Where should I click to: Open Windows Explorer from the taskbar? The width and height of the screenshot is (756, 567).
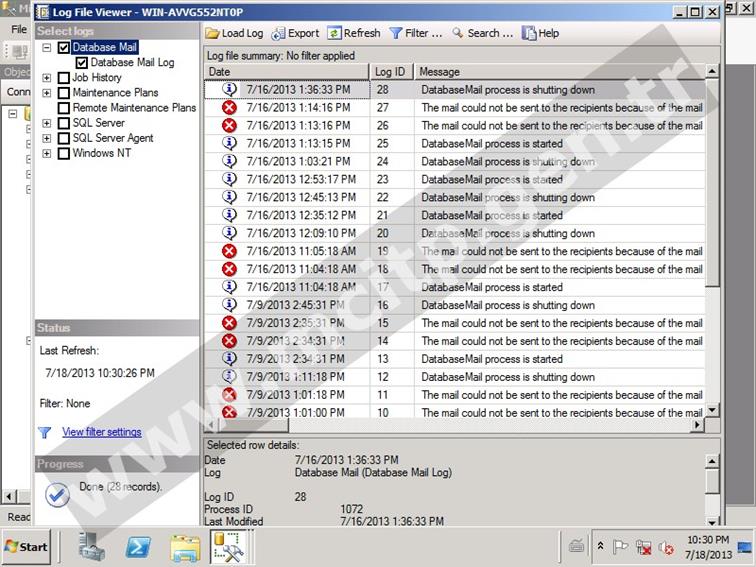[x=185, y=548]
